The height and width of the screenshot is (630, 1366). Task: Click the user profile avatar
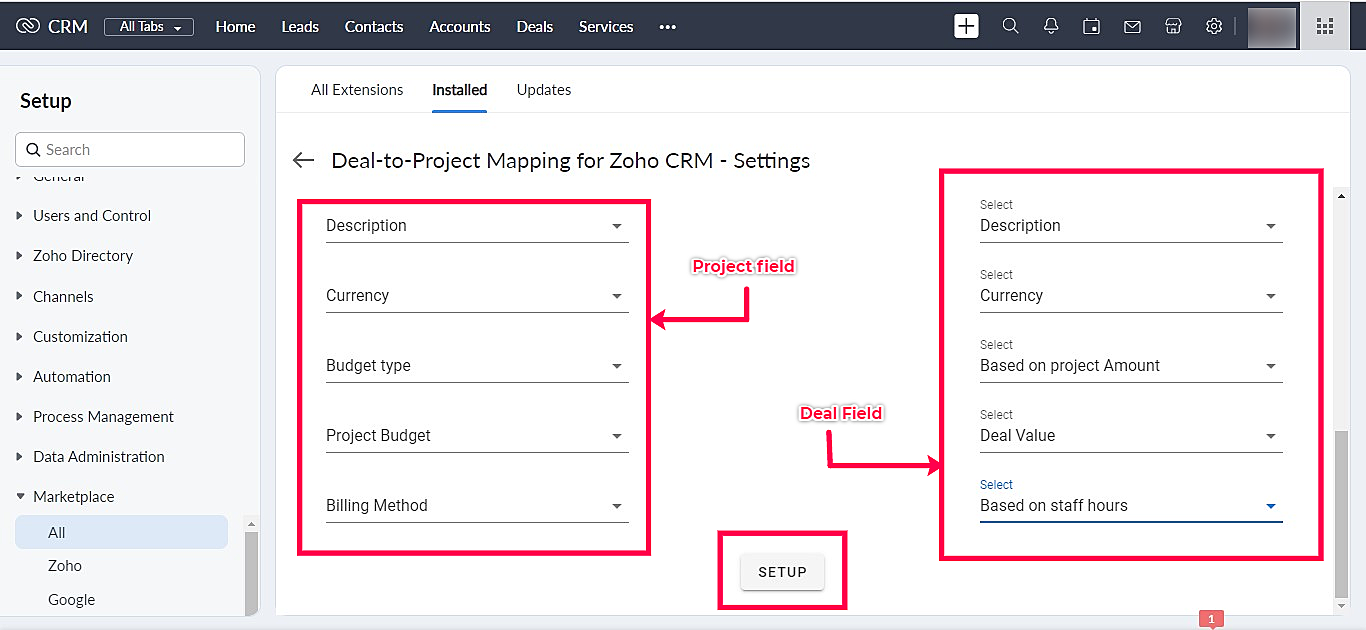coord(1272,27)
